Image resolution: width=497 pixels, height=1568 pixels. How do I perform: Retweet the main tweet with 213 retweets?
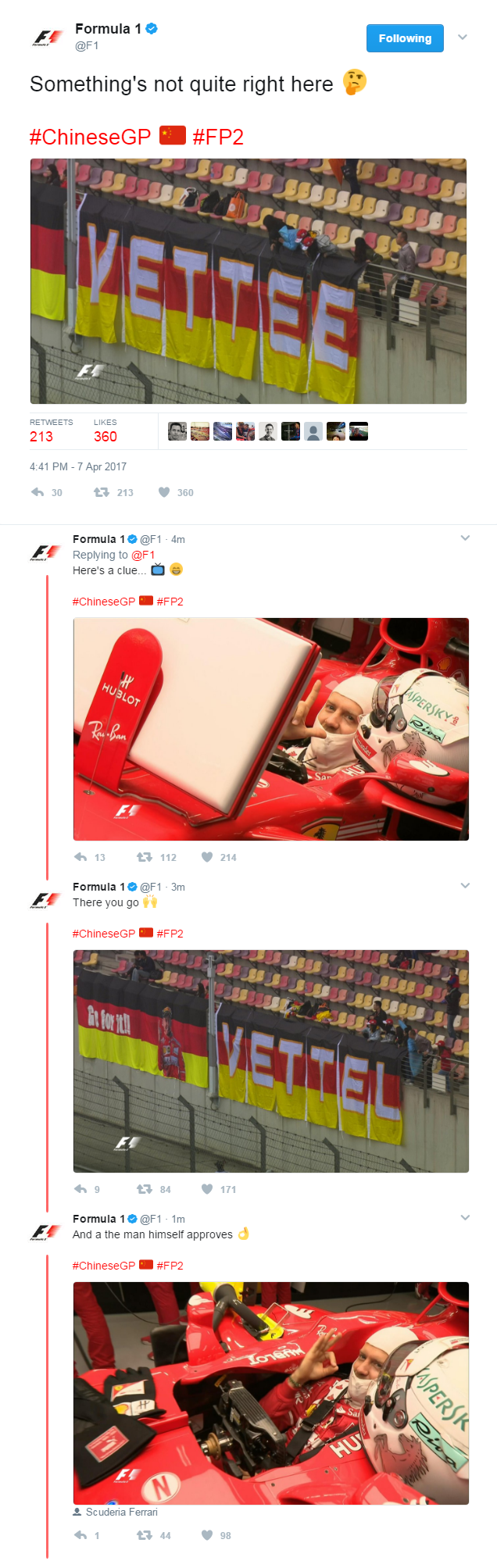(102, 492)
